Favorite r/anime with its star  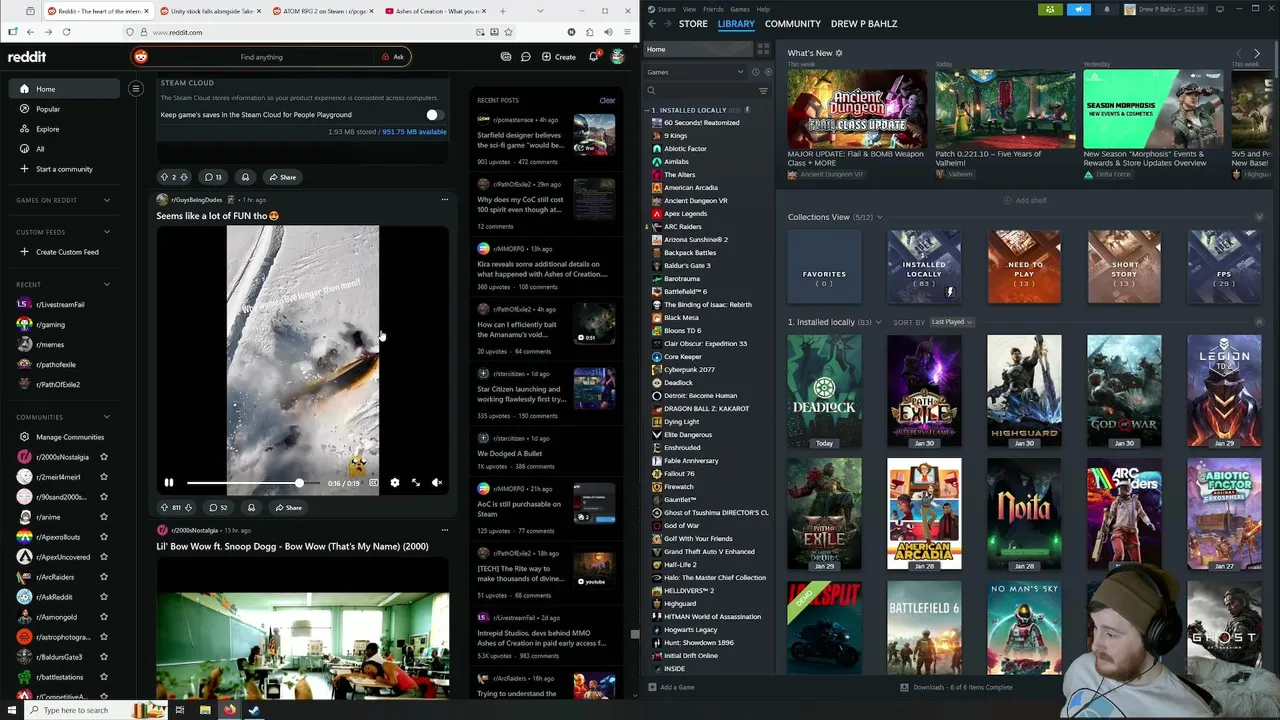(103, 517)
